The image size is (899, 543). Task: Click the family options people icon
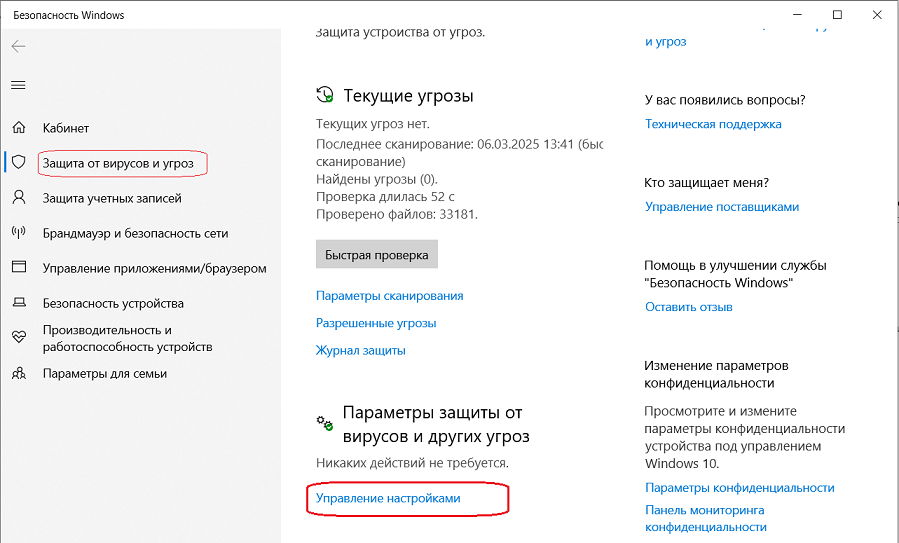[x=18, y=373]
